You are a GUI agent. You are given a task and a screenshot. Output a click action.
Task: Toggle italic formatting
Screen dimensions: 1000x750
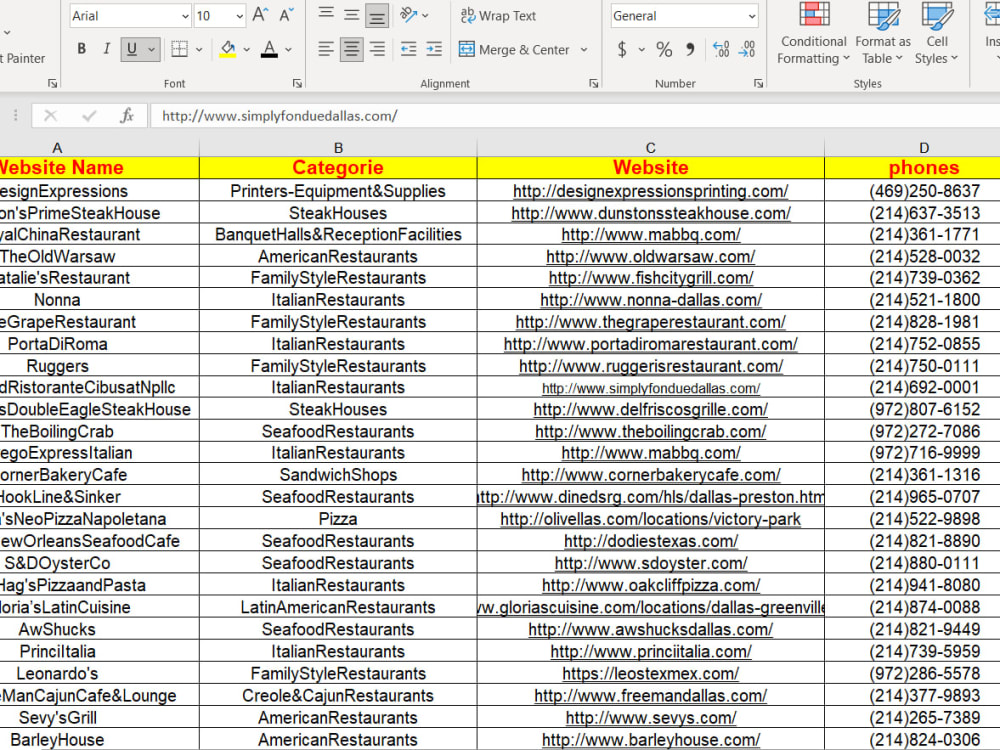pyautogui.click(x=106, y=48)
